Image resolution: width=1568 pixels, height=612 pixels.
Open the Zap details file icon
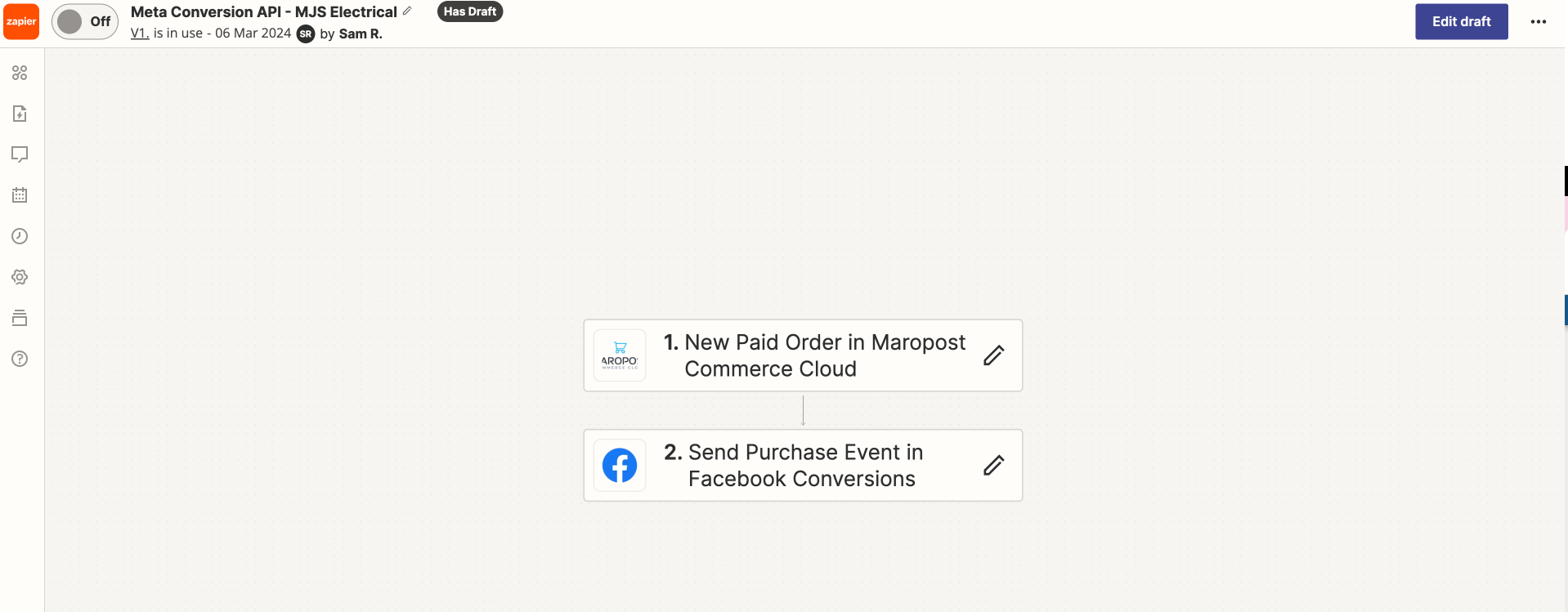point(20,114)
